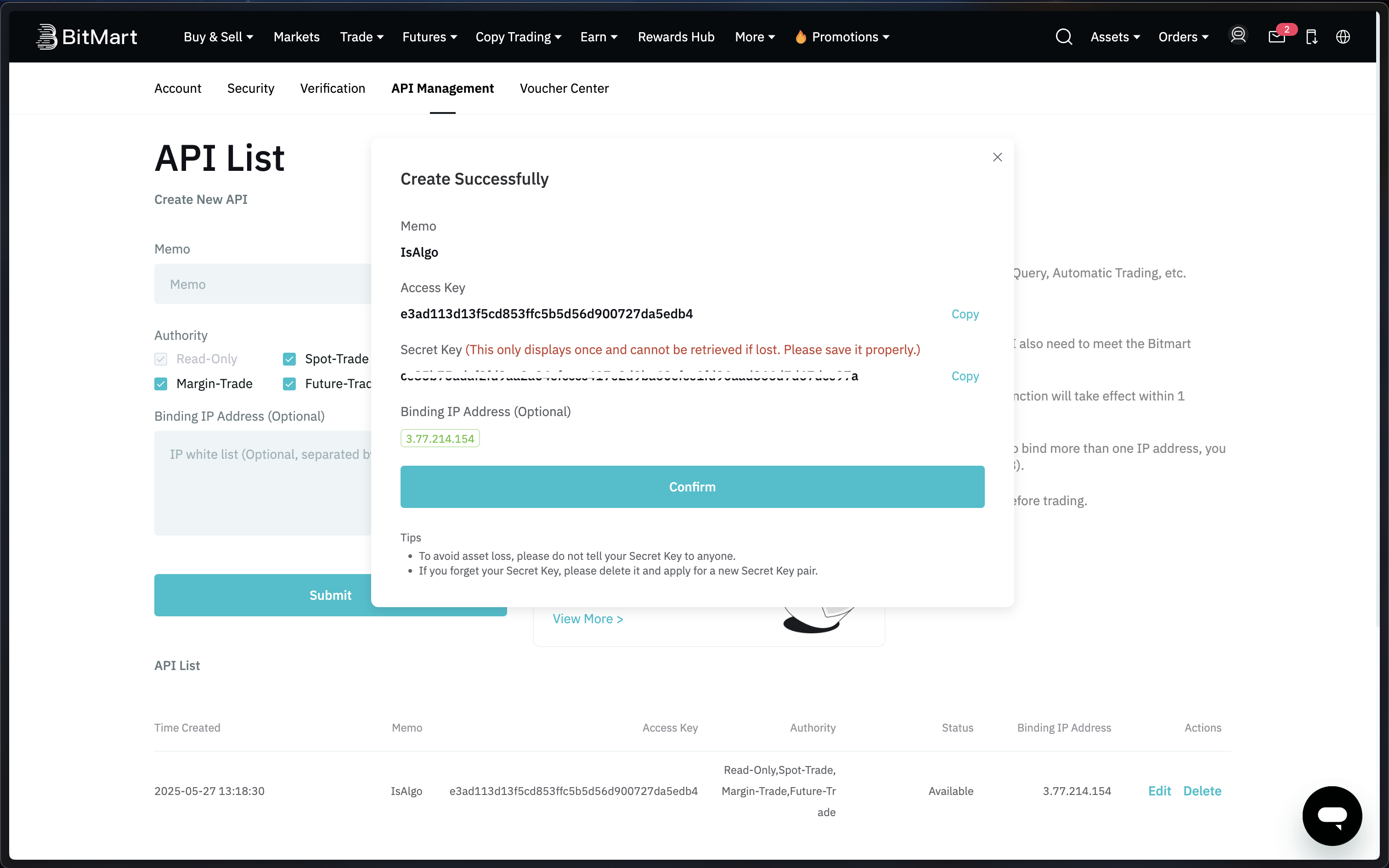Select the API Management tab
1389x868 pixels.
442,88
